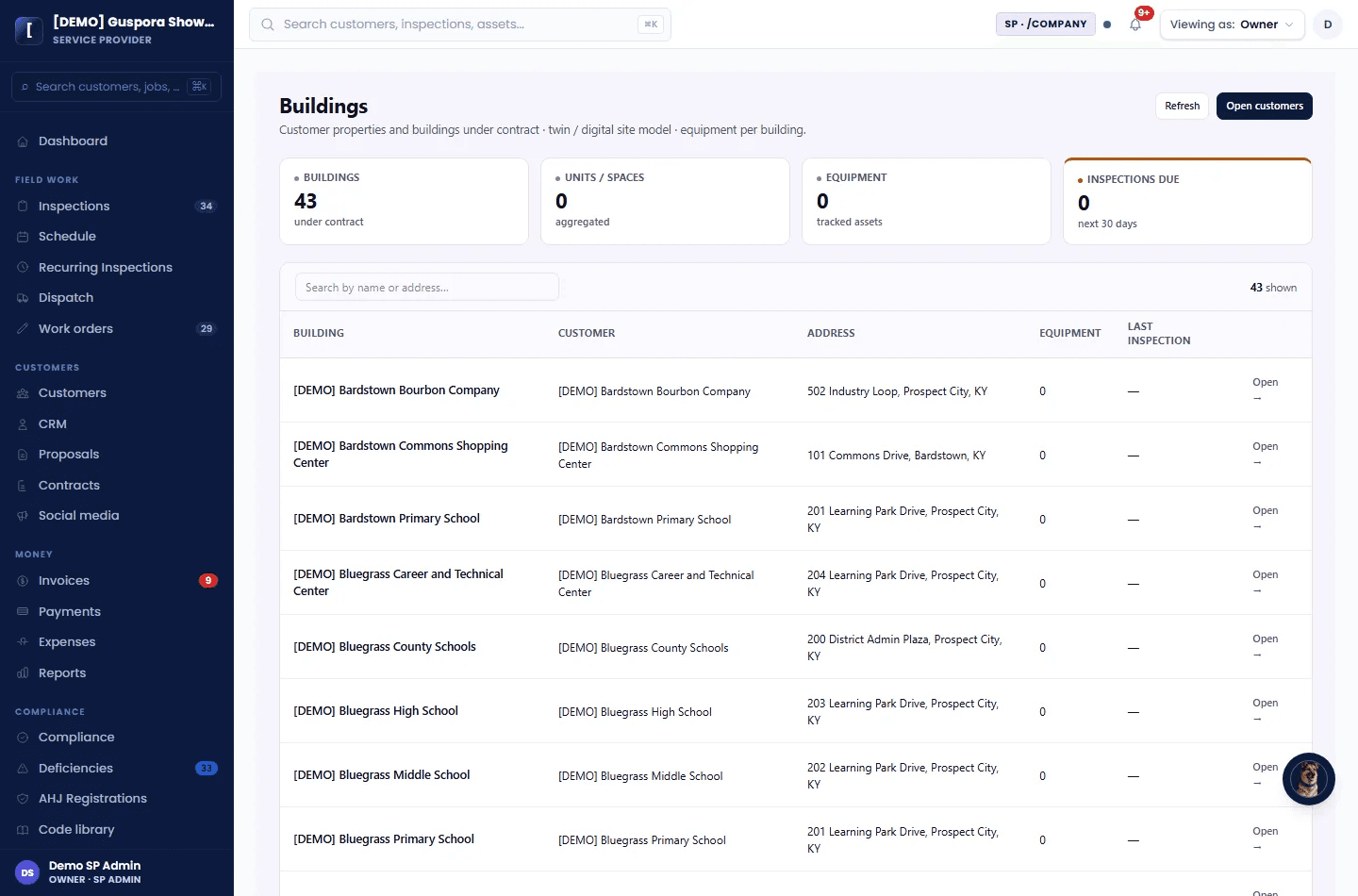Image resolution: width=1358 pixels, height=896 pixels.
Task: Open the Compliance page
Action: click(x=117, y=738)
